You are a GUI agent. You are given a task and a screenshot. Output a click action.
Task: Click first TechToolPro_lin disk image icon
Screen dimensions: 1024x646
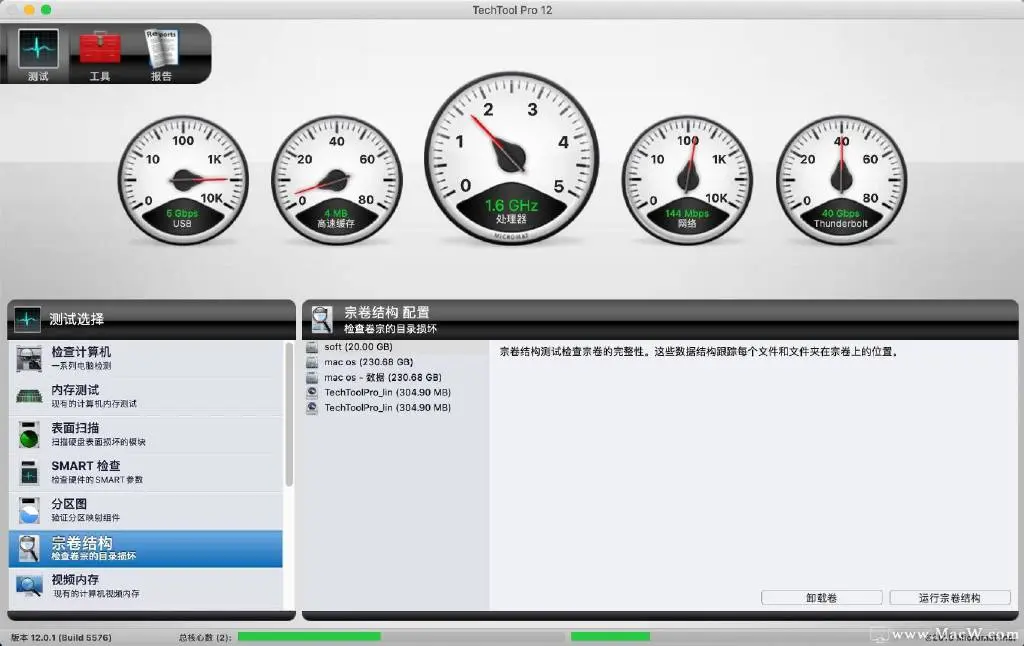click(312, 393)
